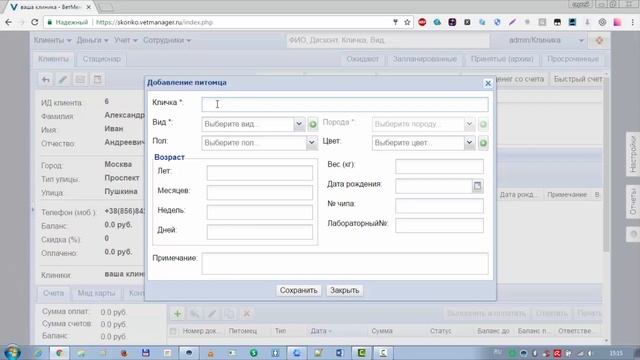
Task: Click the red icon beside the admin/Клиника user menu
Action: click(599, 40)
